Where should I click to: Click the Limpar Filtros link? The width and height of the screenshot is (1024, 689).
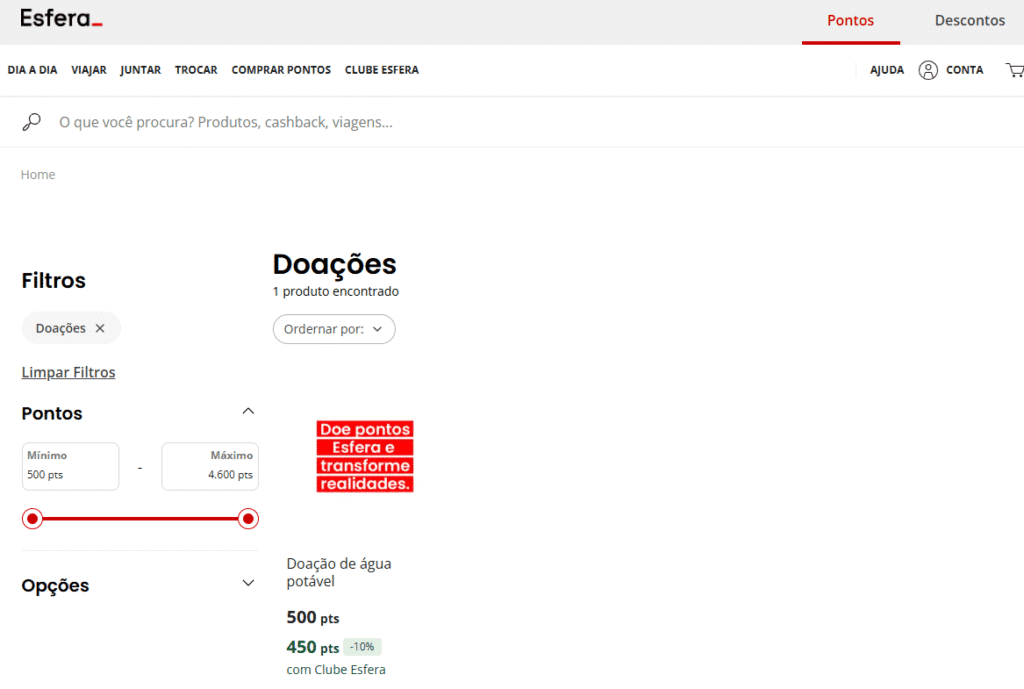(x=68, y=372)
